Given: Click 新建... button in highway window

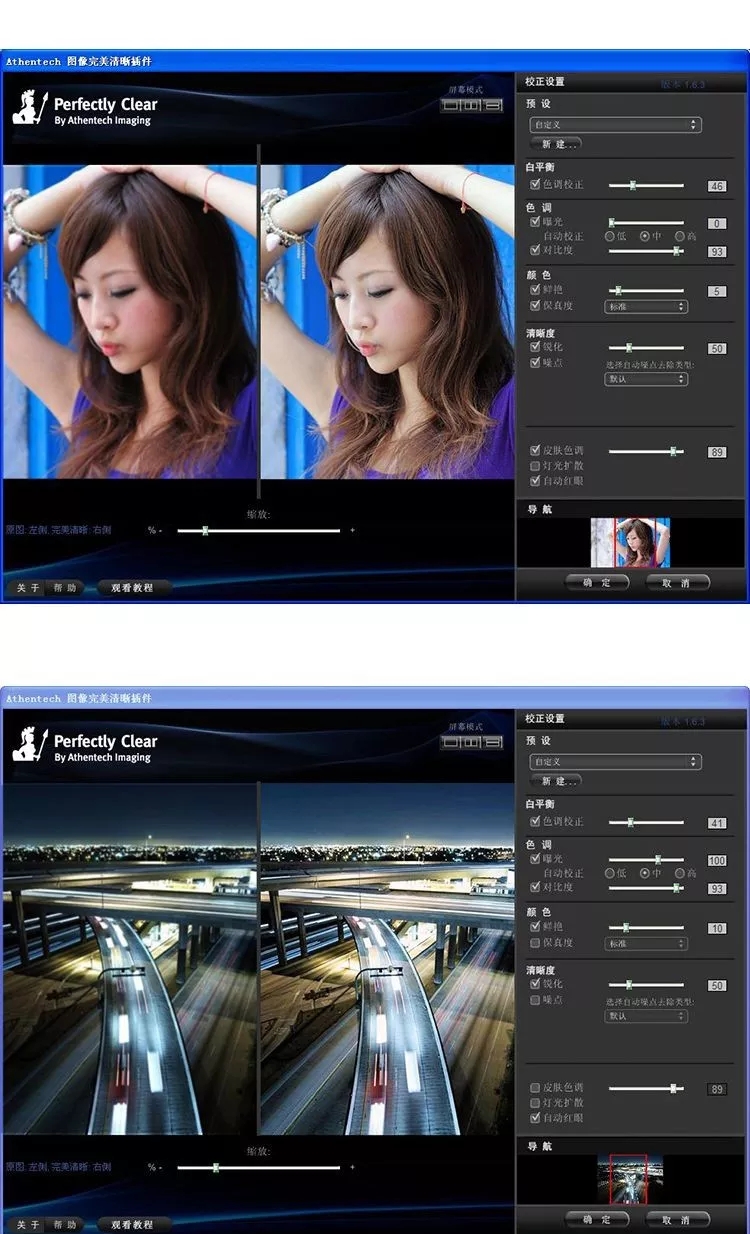Looking at the screenshot, I should pyautogui.click(x=556, y=781).
